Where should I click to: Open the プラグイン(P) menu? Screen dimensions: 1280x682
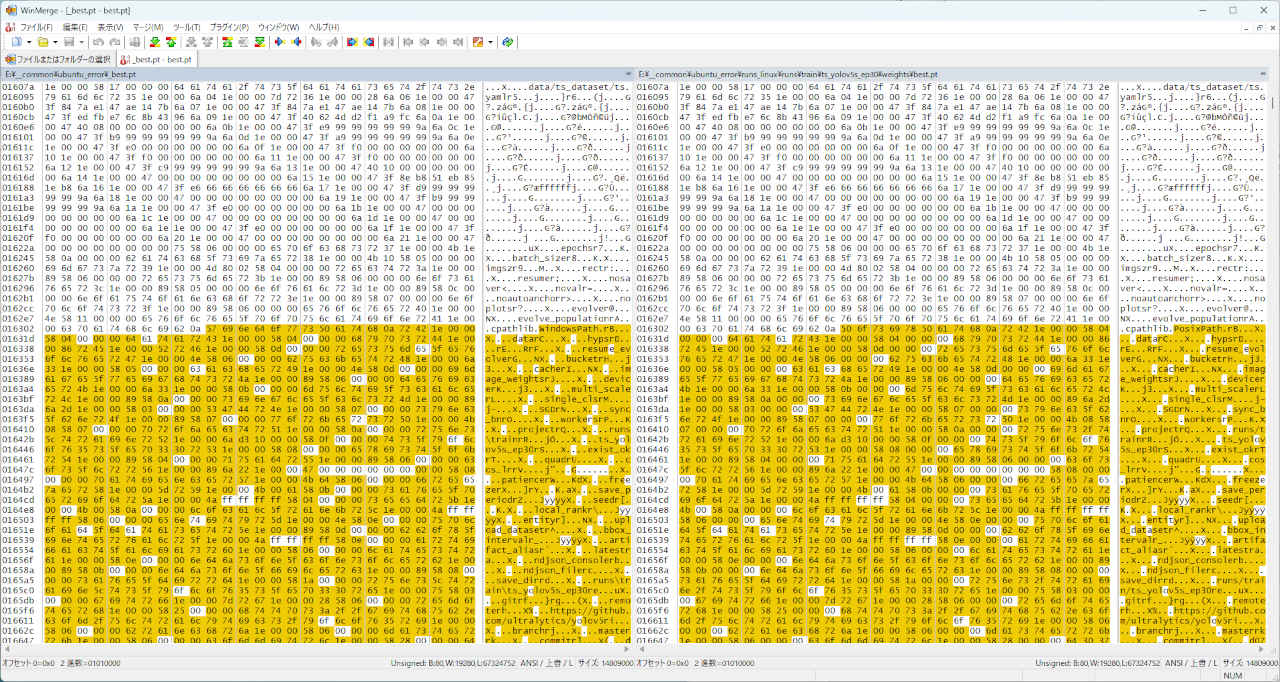point(230,26)
